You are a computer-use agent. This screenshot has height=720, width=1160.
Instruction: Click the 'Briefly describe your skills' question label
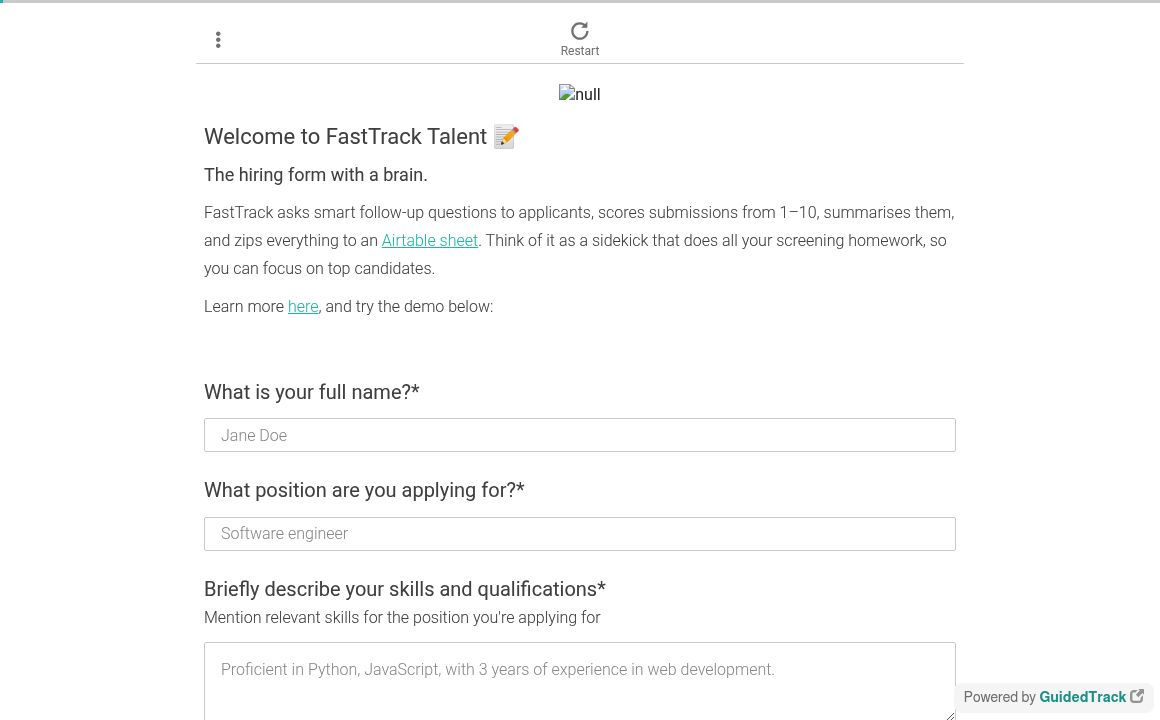pyautogui.click(x=404, y=589)
